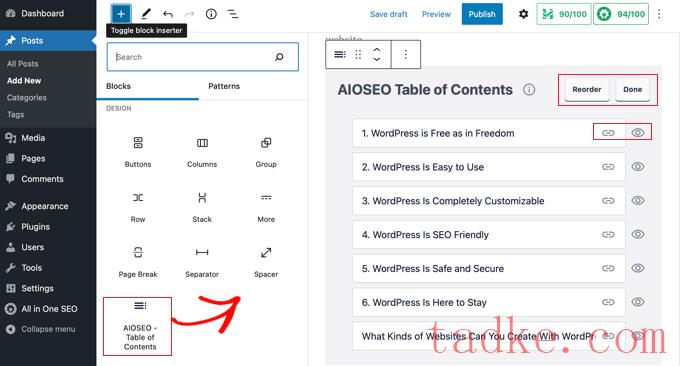This screenshot has width=680, height=366.
Task: Open the 94/100 headline score badge
Action: coord(621,14)
